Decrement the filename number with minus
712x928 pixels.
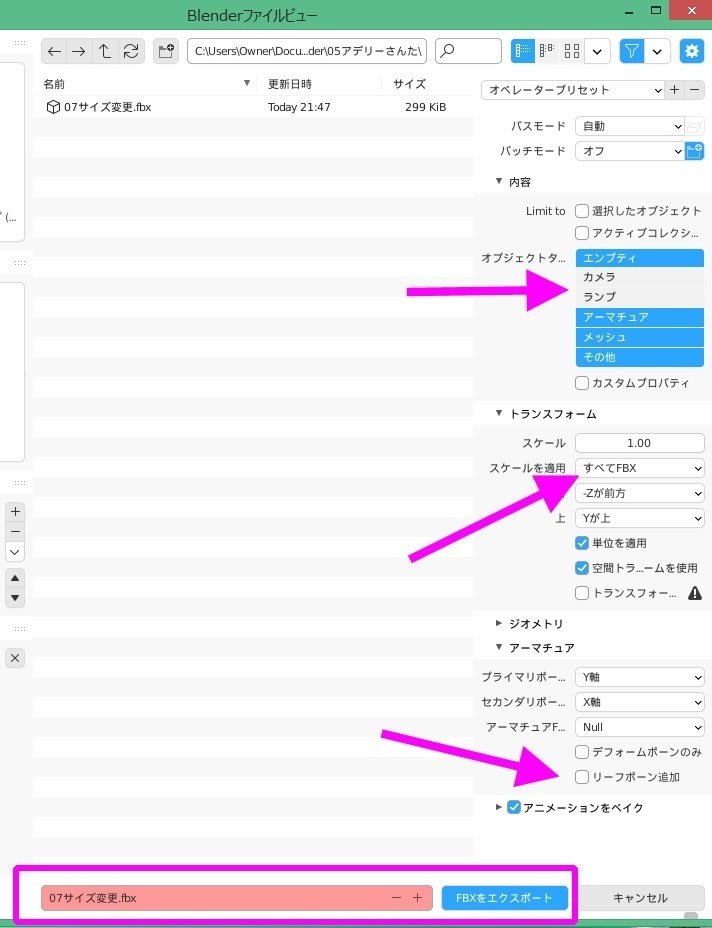[x=397, y=898]
